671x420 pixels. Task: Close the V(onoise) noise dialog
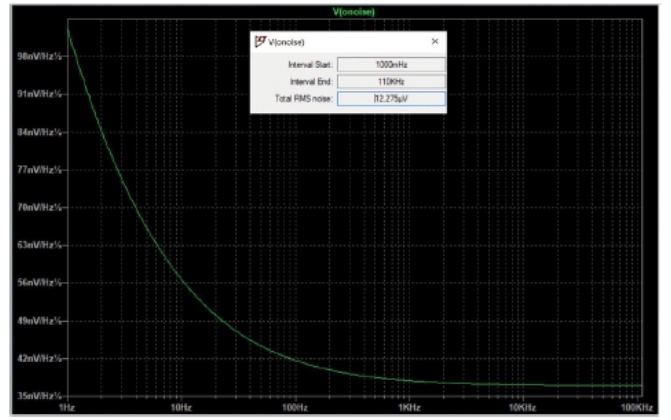pyautogui.click(x=434, y=41)
